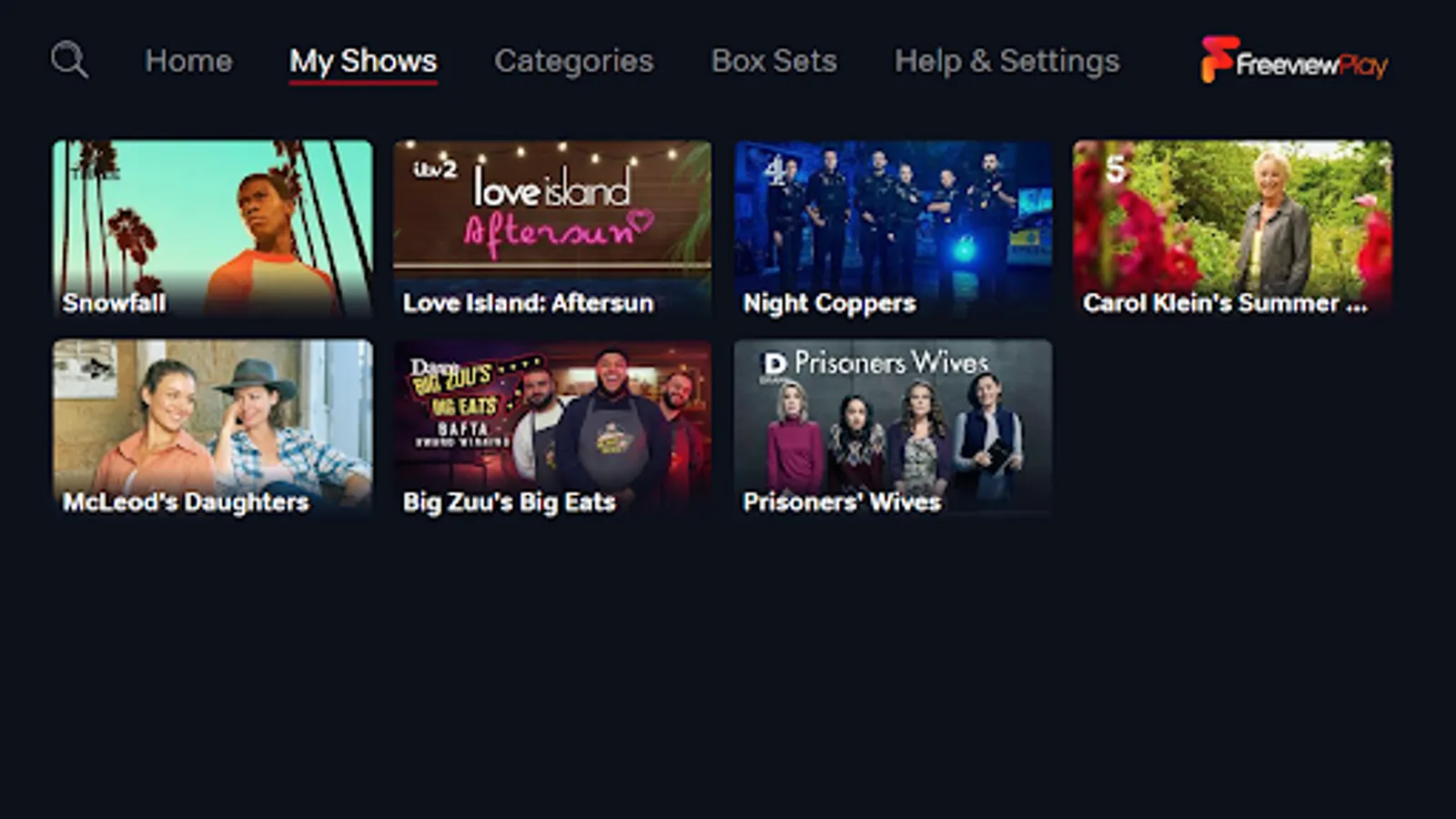Image resolution: width=1456 pixels, height=819 pixels.
Task: Select the My Shows tab
Action: (363, 61)
